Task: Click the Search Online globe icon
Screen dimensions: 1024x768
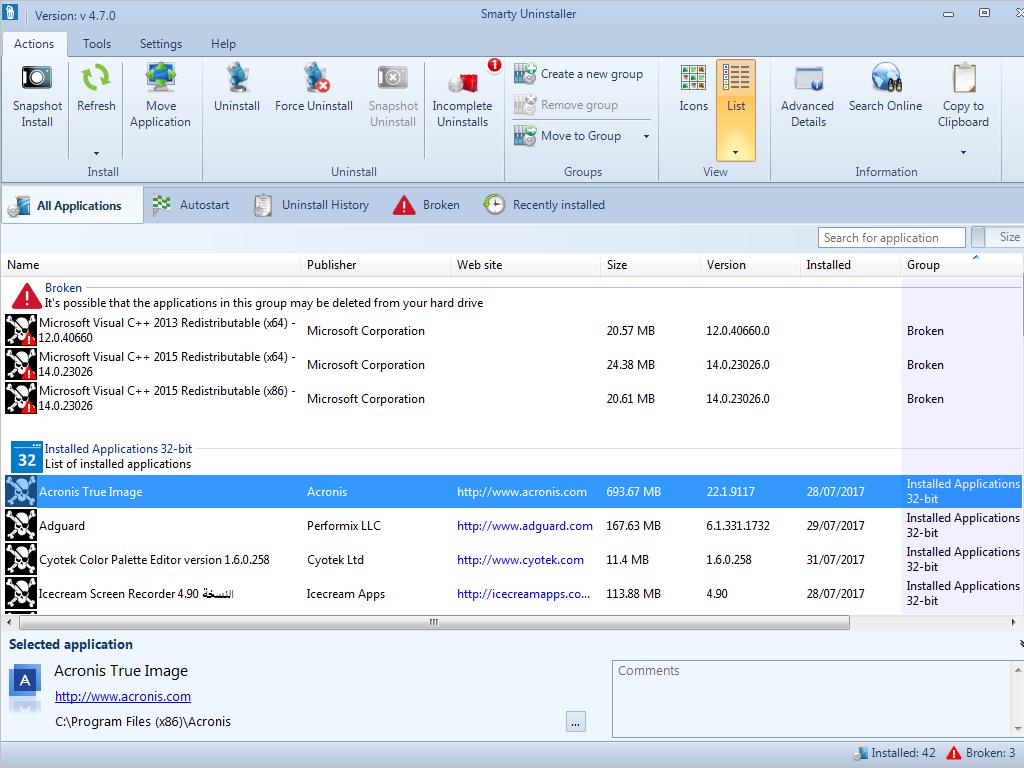Action: point(885,78)
